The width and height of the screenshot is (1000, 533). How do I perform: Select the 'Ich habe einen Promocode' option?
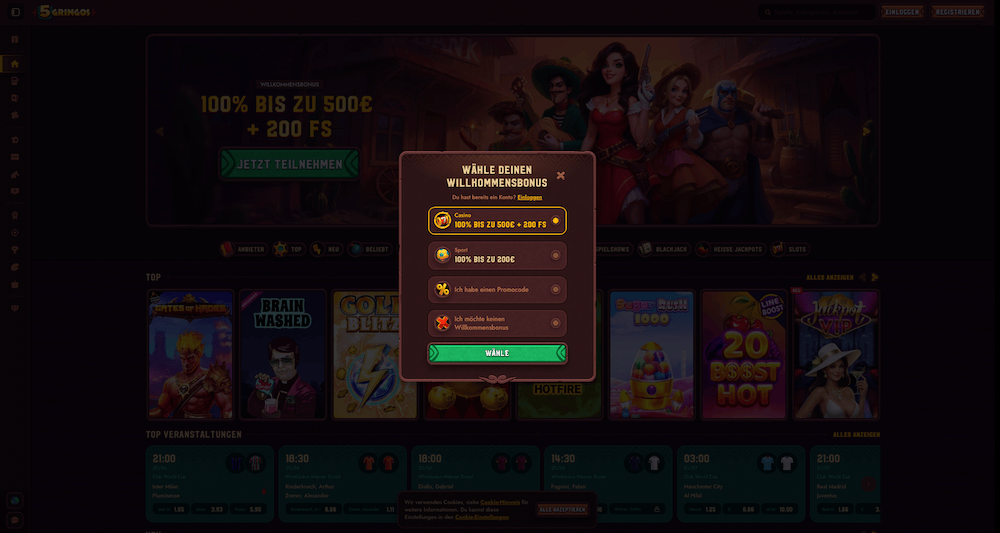(497, 289)
